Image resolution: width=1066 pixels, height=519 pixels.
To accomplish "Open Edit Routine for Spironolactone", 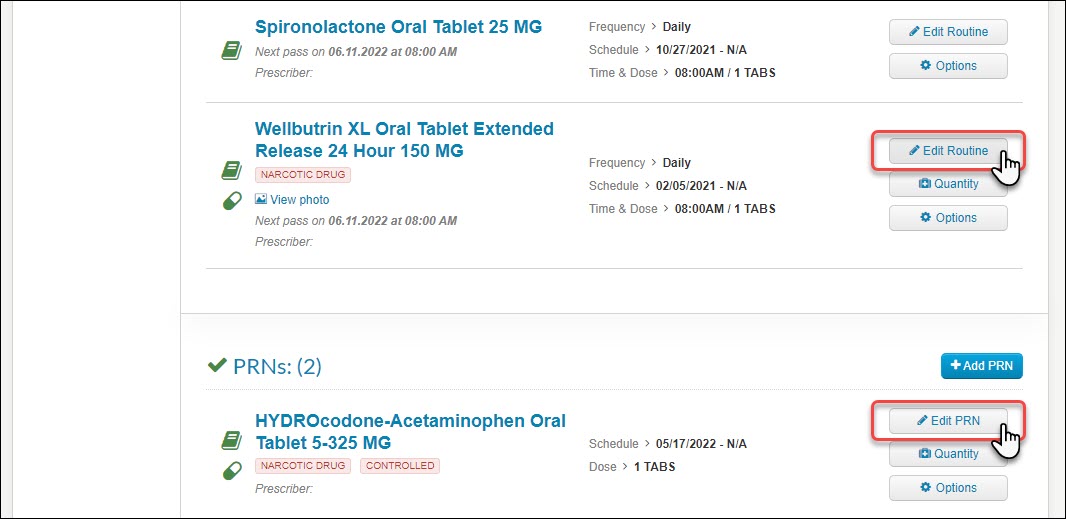I will [948, 32].
